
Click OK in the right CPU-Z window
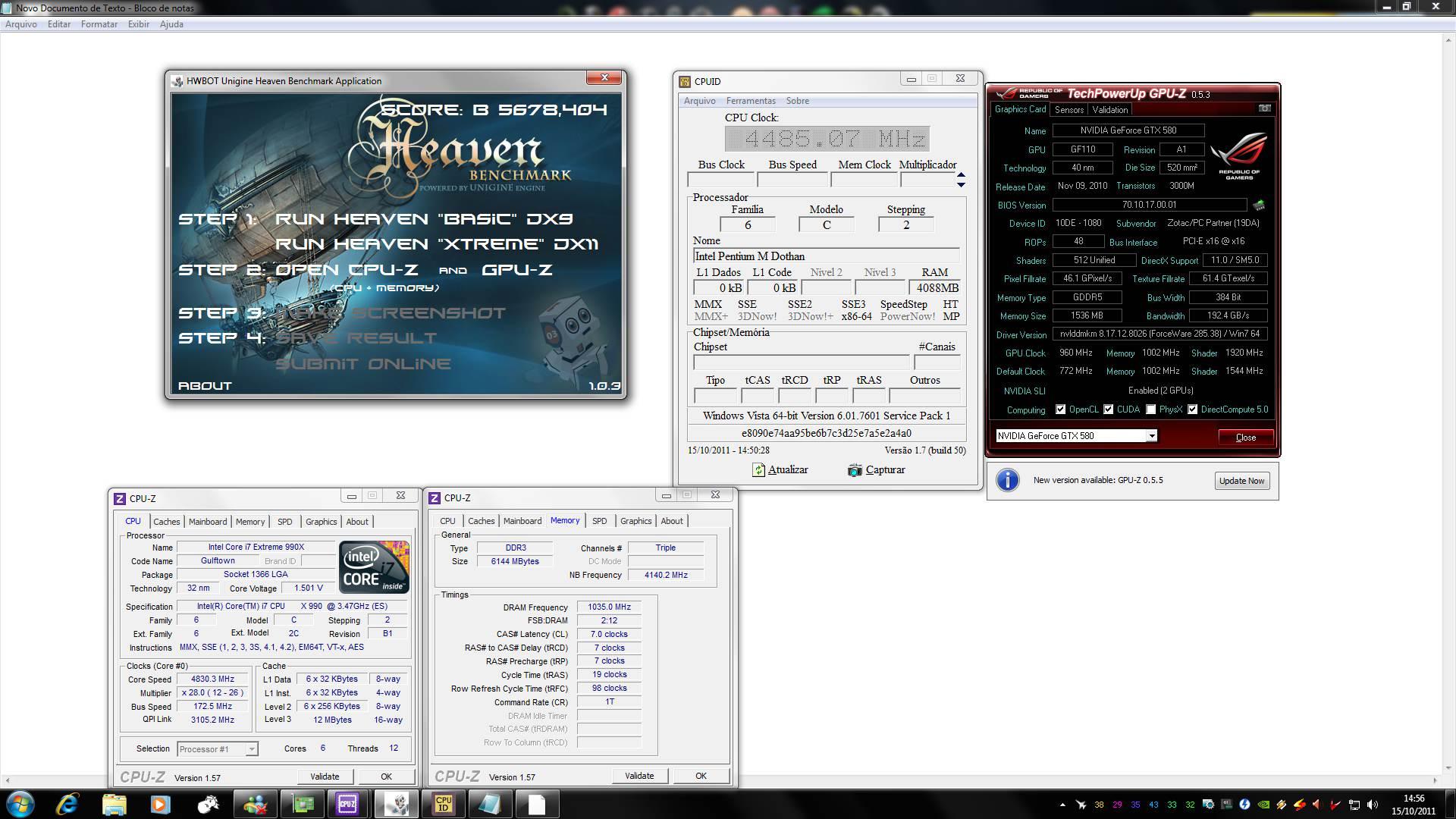[x=701, y=776]
